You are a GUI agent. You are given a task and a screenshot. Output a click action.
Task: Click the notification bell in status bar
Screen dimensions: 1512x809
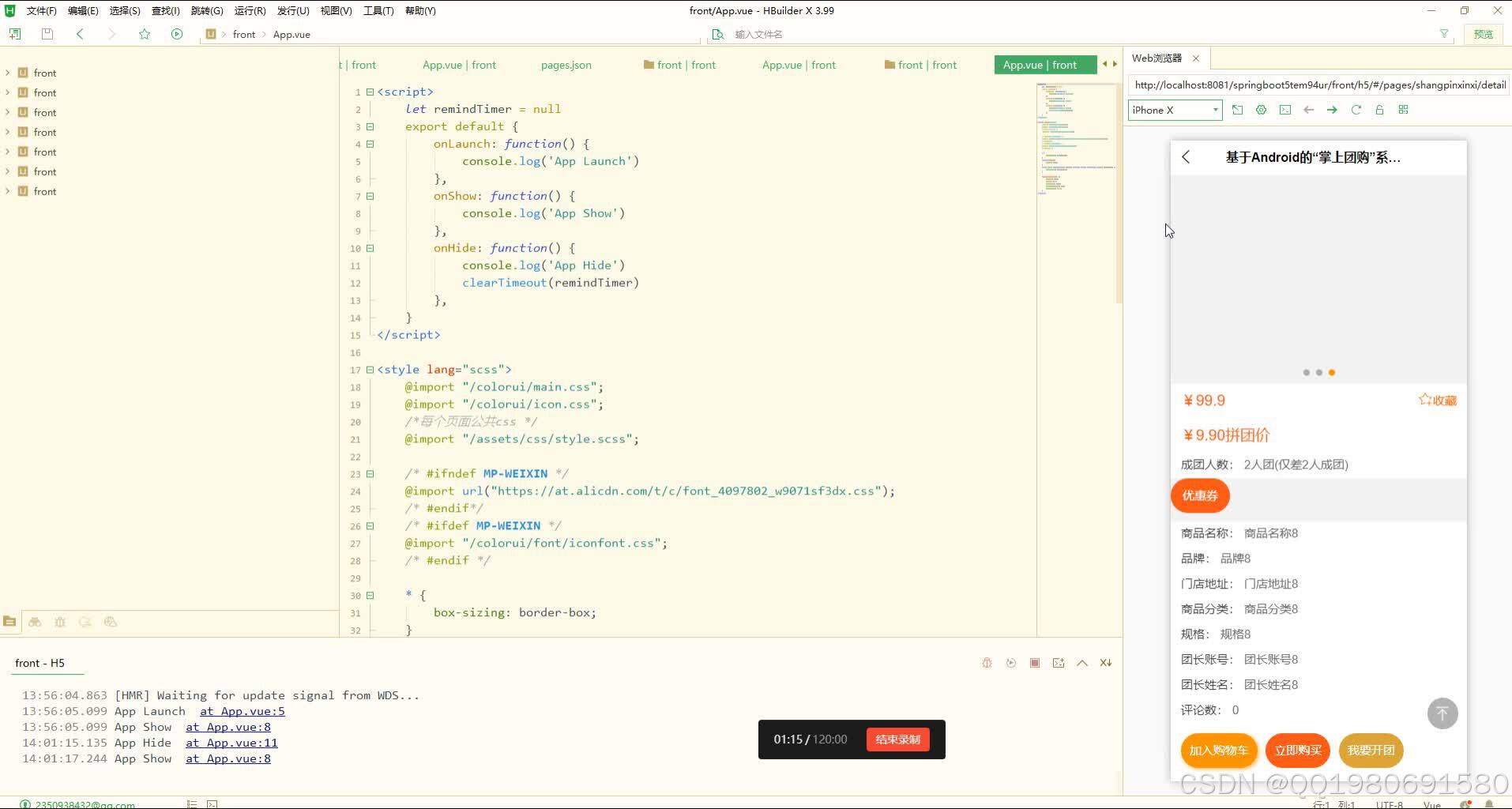click(1488, 804)
